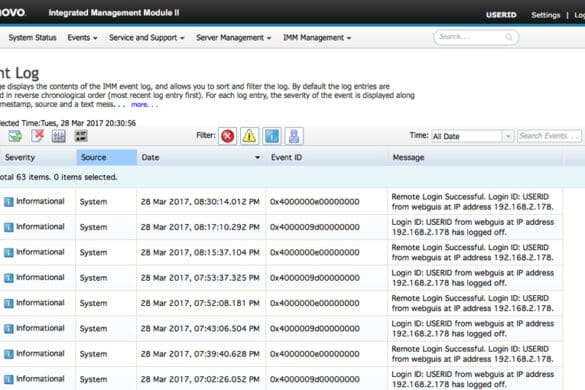Open the Settings link in header

(546, 15)
